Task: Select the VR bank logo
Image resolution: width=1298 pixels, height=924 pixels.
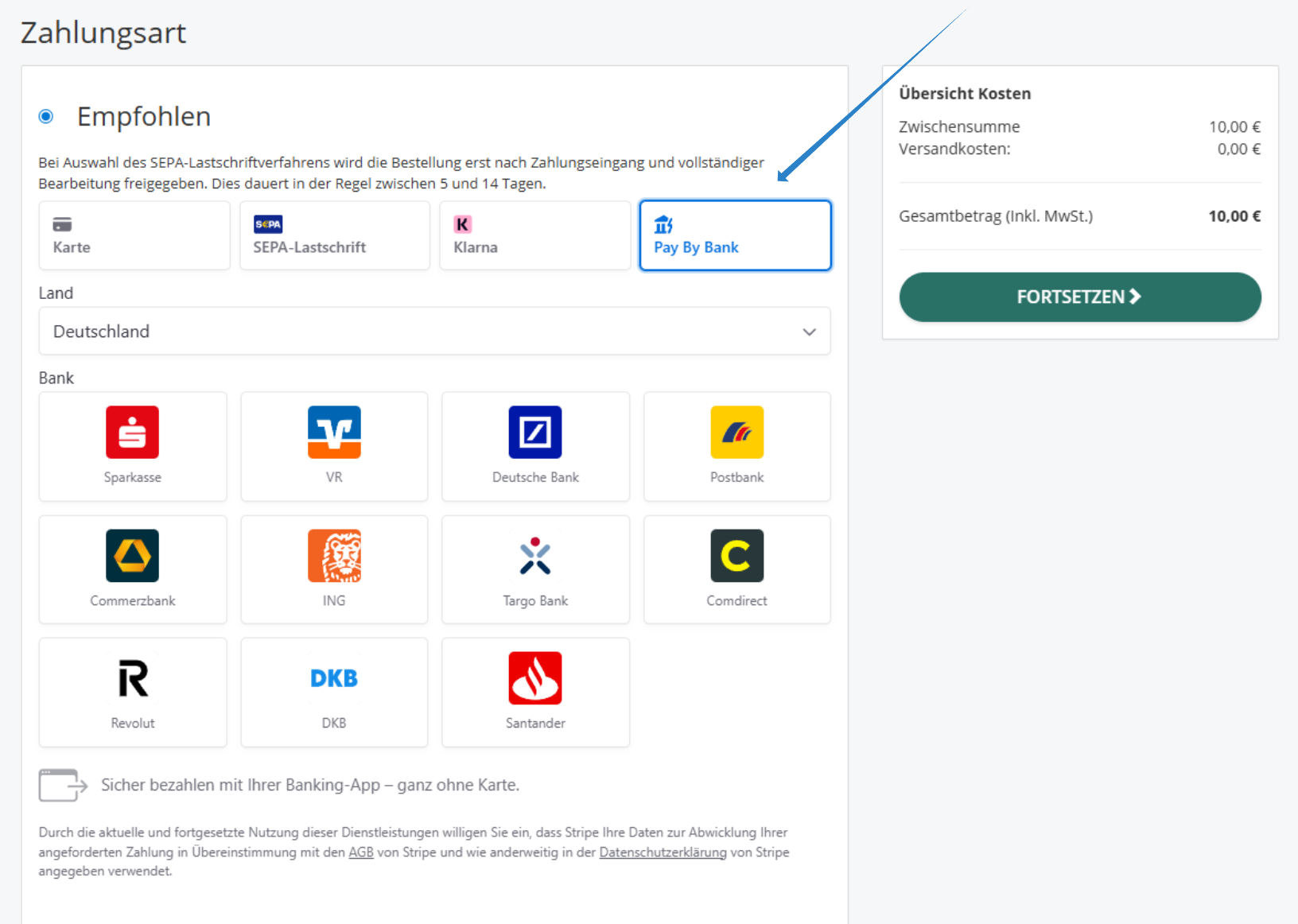Action: [x=334, y=433]
